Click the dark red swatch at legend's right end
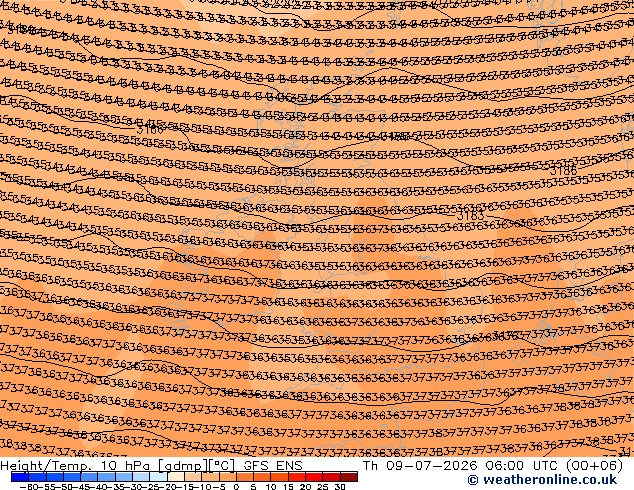This screenshot has height=490, width=634. (349, 477)
